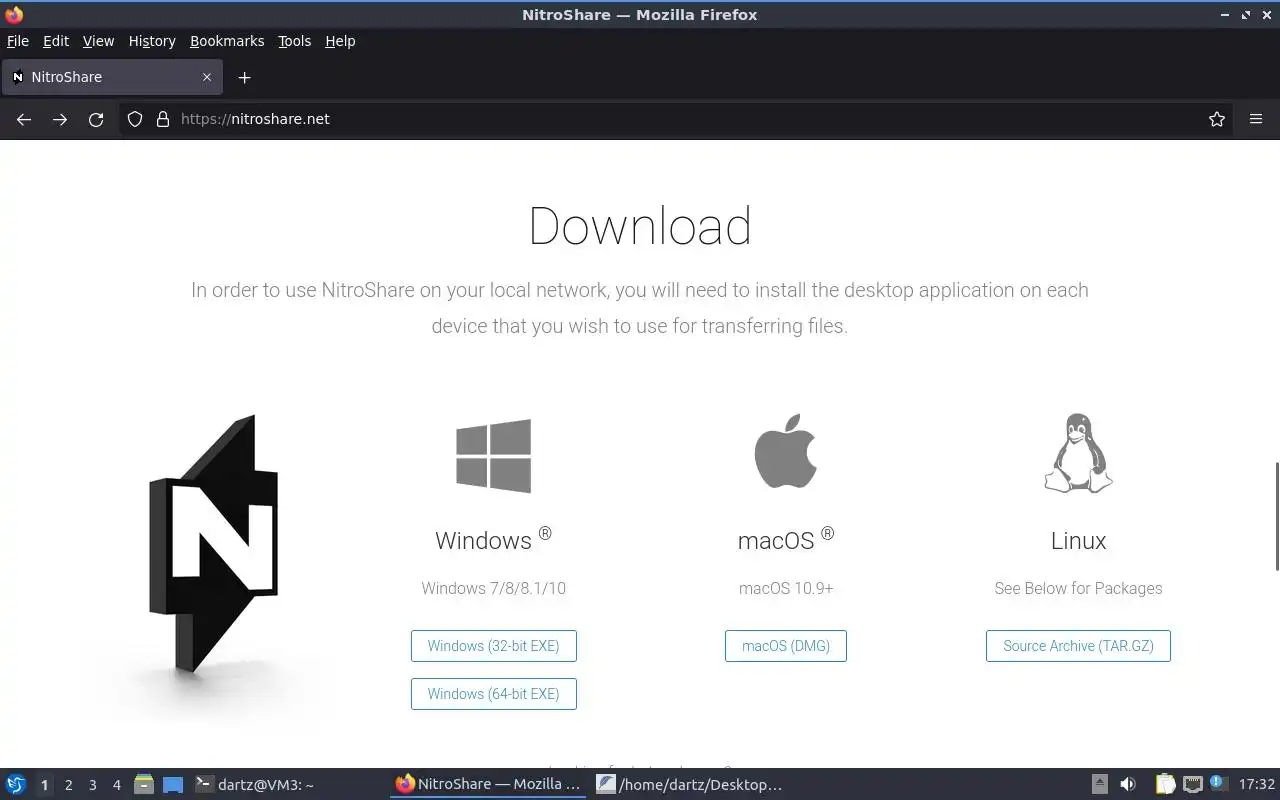1280x800 pixels.
Task: Open the Tools menu
Action: point(295,41)
